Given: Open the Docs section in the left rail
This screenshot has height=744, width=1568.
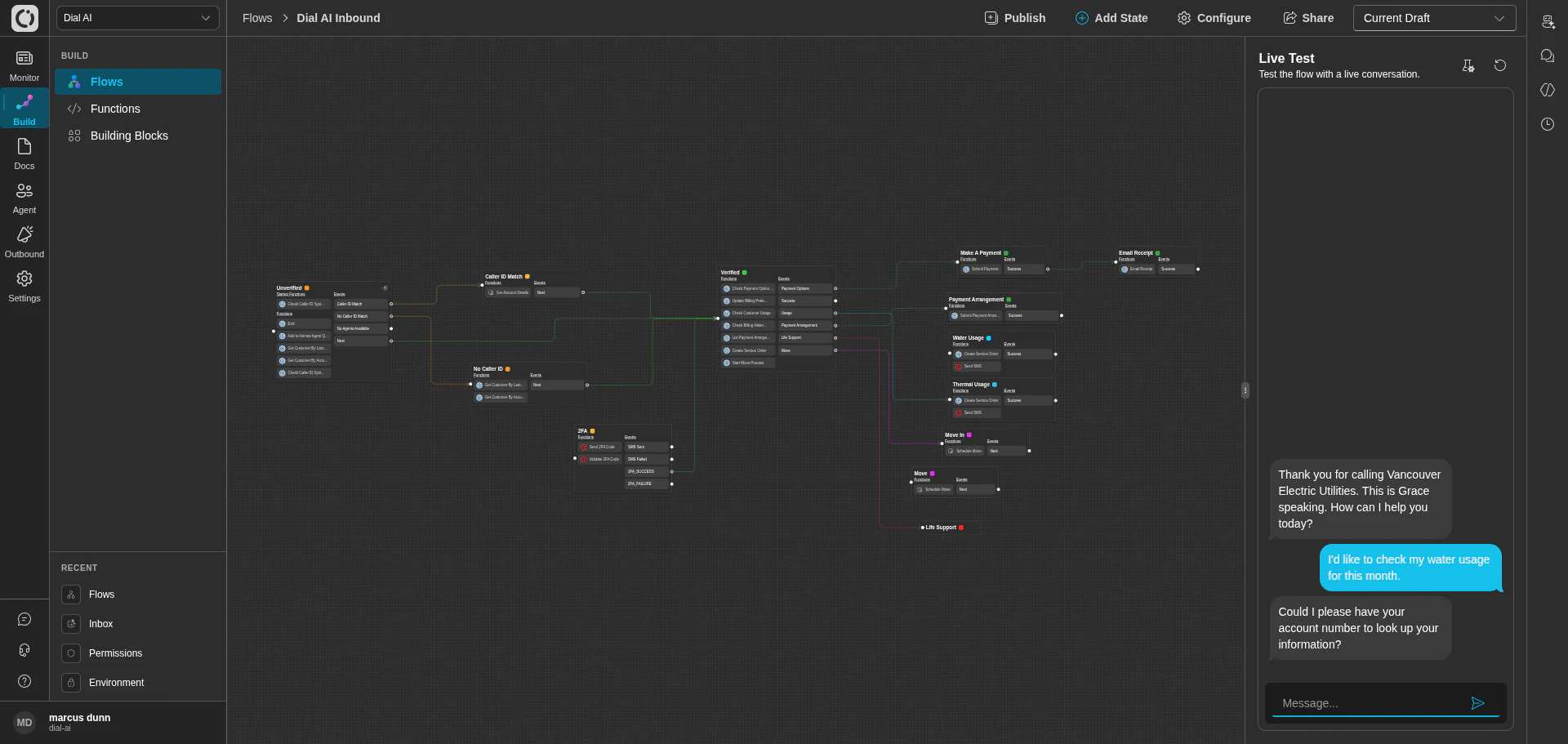Looking at the screenshot, I should [x=24, y=154].
